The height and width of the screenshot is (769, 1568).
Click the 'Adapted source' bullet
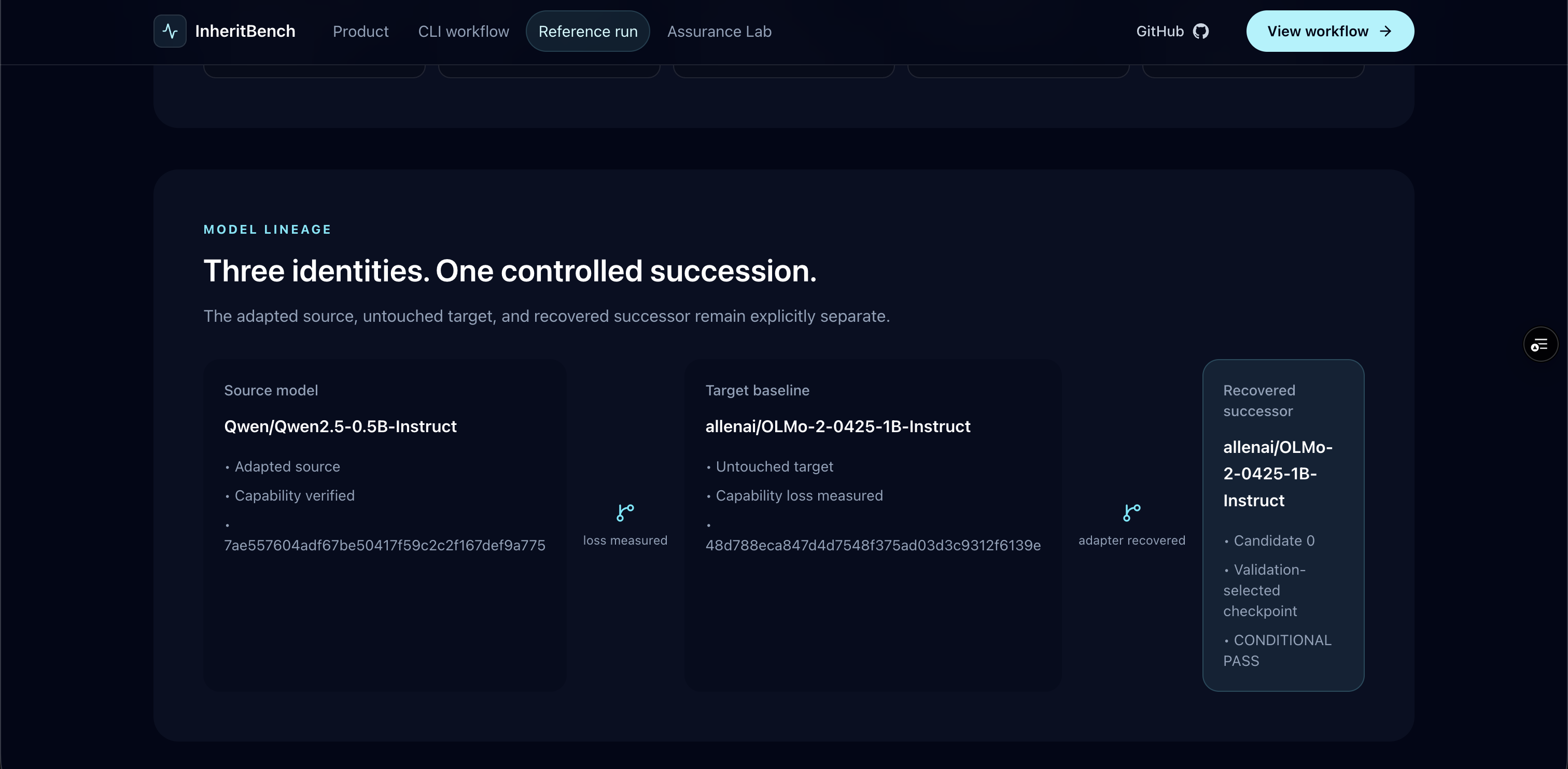point(283,466)
